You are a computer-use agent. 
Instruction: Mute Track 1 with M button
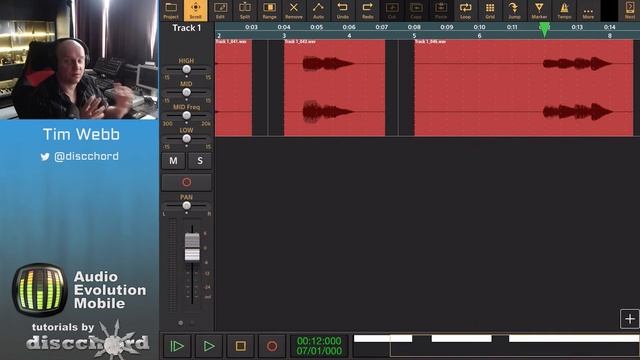pos(173,161)
